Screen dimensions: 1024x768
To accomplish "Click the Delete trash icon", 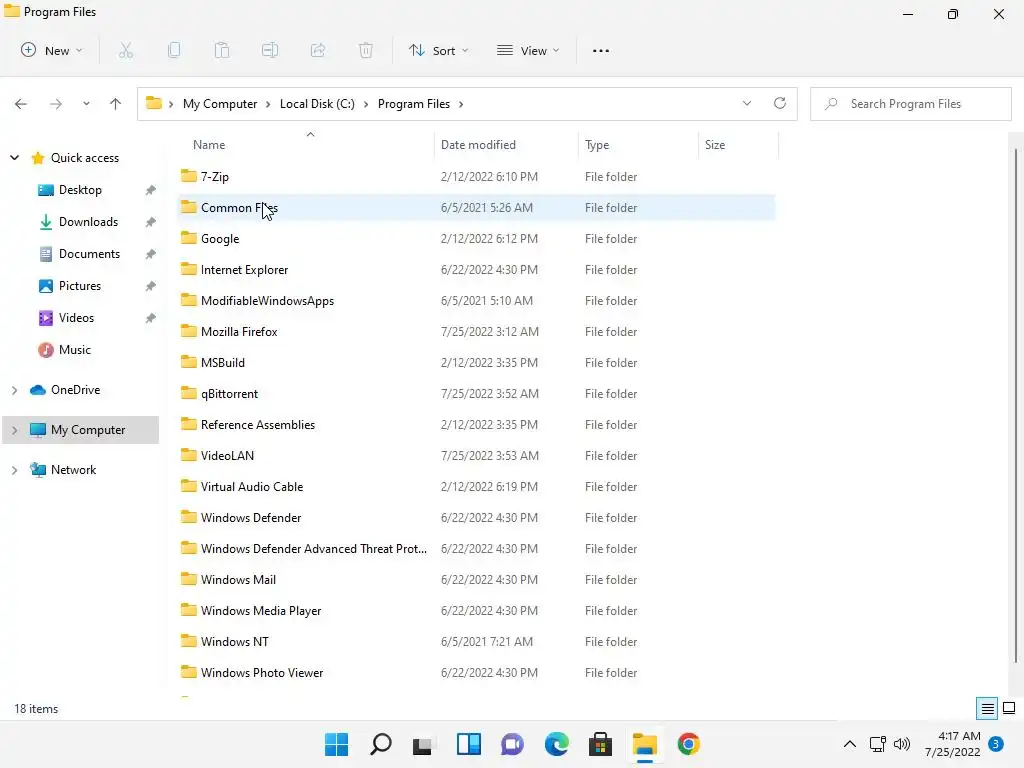I will [x=366, y=50].
